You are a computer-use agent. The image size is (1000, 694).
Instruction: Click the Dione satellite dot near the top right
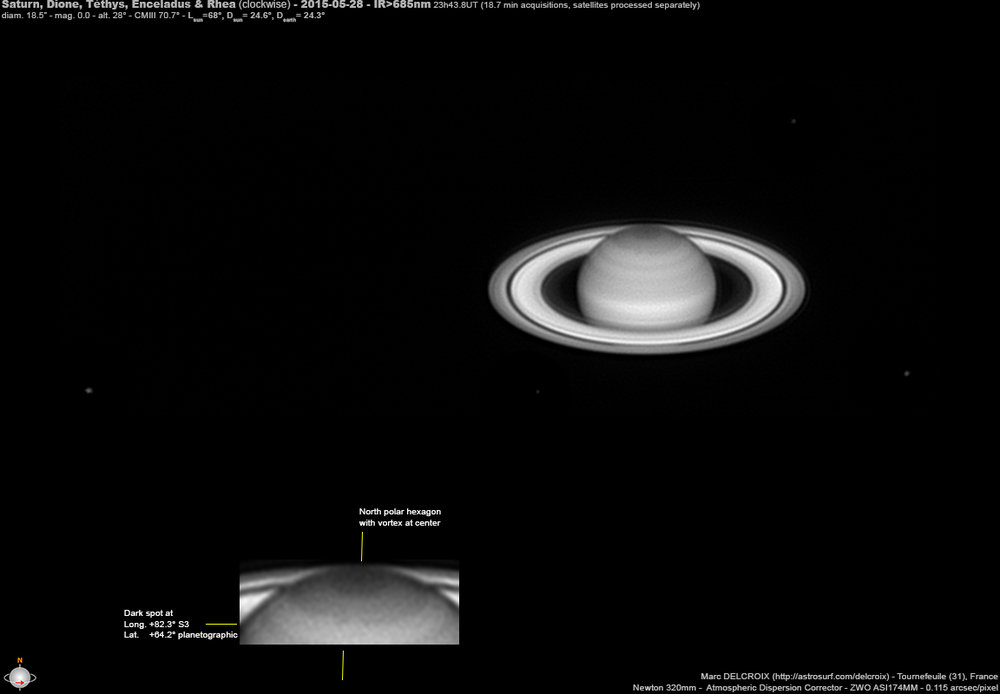click(793, 120)
